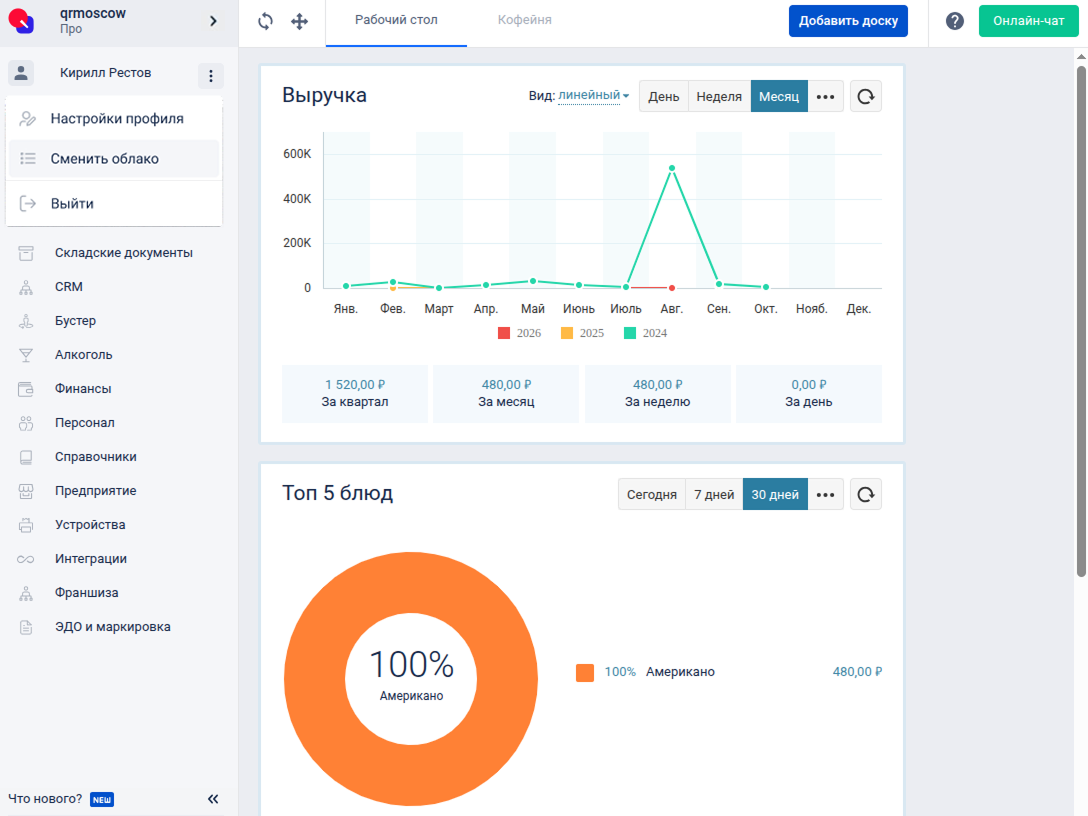This screenshot has height=816, width=1088.
Task: Open the Онлайн-чат button
Action: point(1028,21)
